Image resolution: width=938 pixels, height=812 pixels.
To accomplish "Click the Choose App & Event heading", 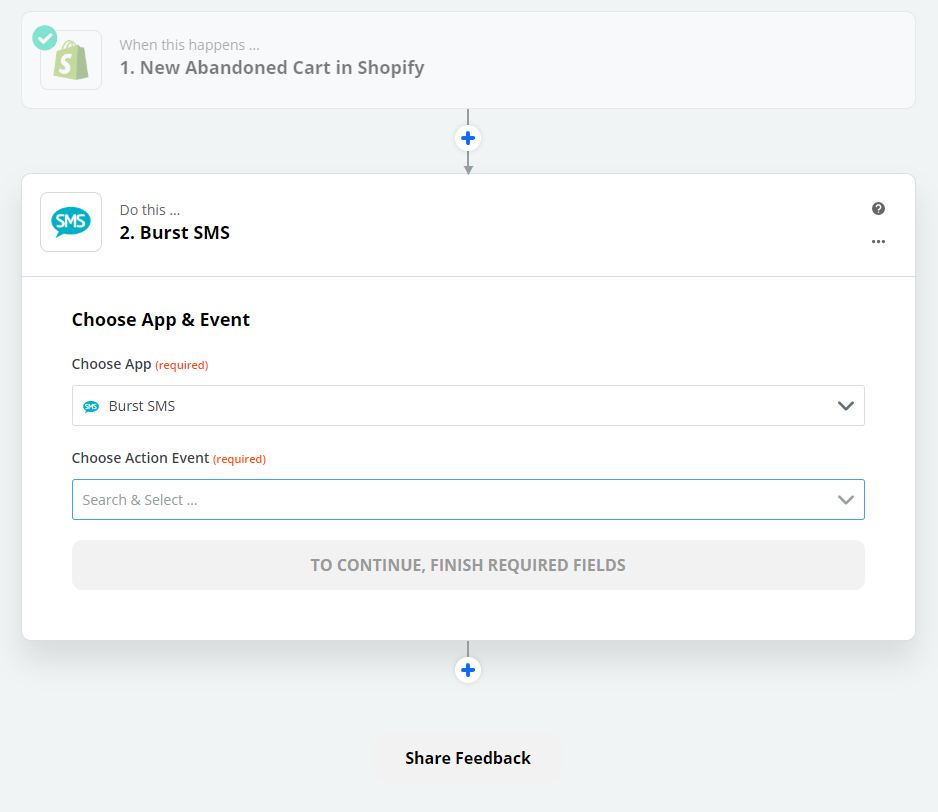I will coord(161,320).
